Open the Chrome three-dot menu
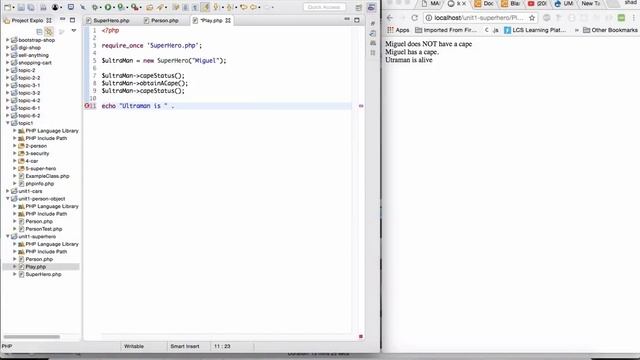The image size is (640, 360). click(x=634, y=18)
